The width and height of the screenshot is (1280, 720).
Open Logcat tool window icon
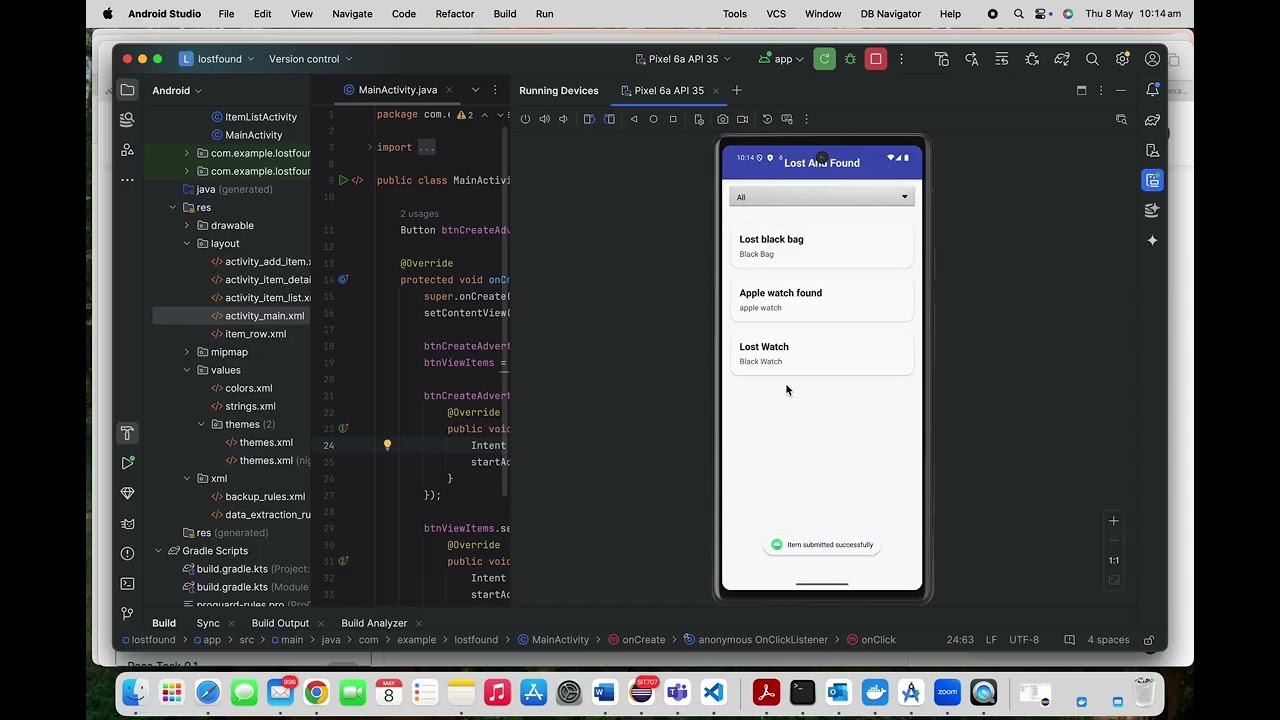[x=127, y=523]
